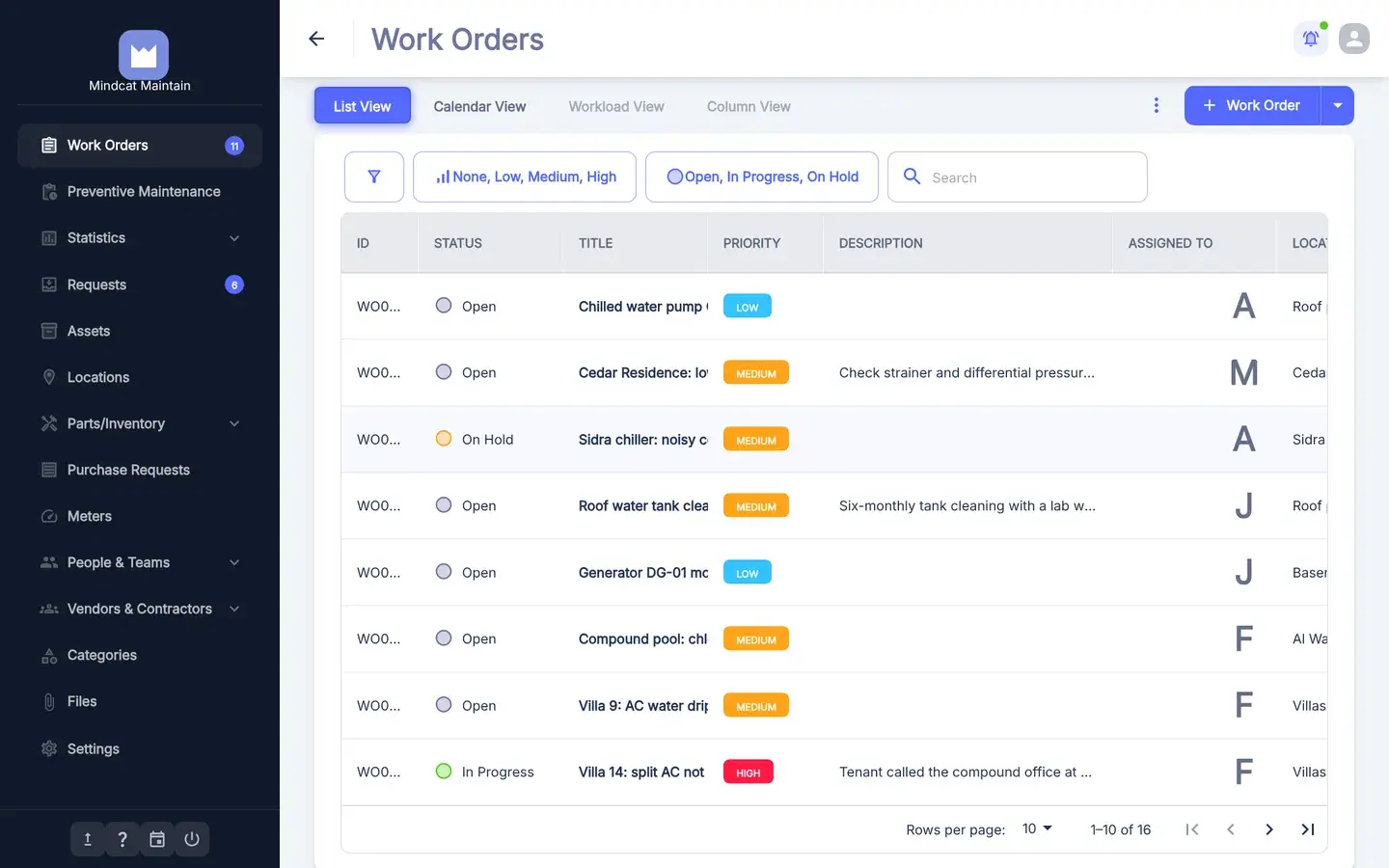The height and width of the screenshot is (868, 1389).
Task: Click the calendar icon in sidebar footer
Action: 157,839
